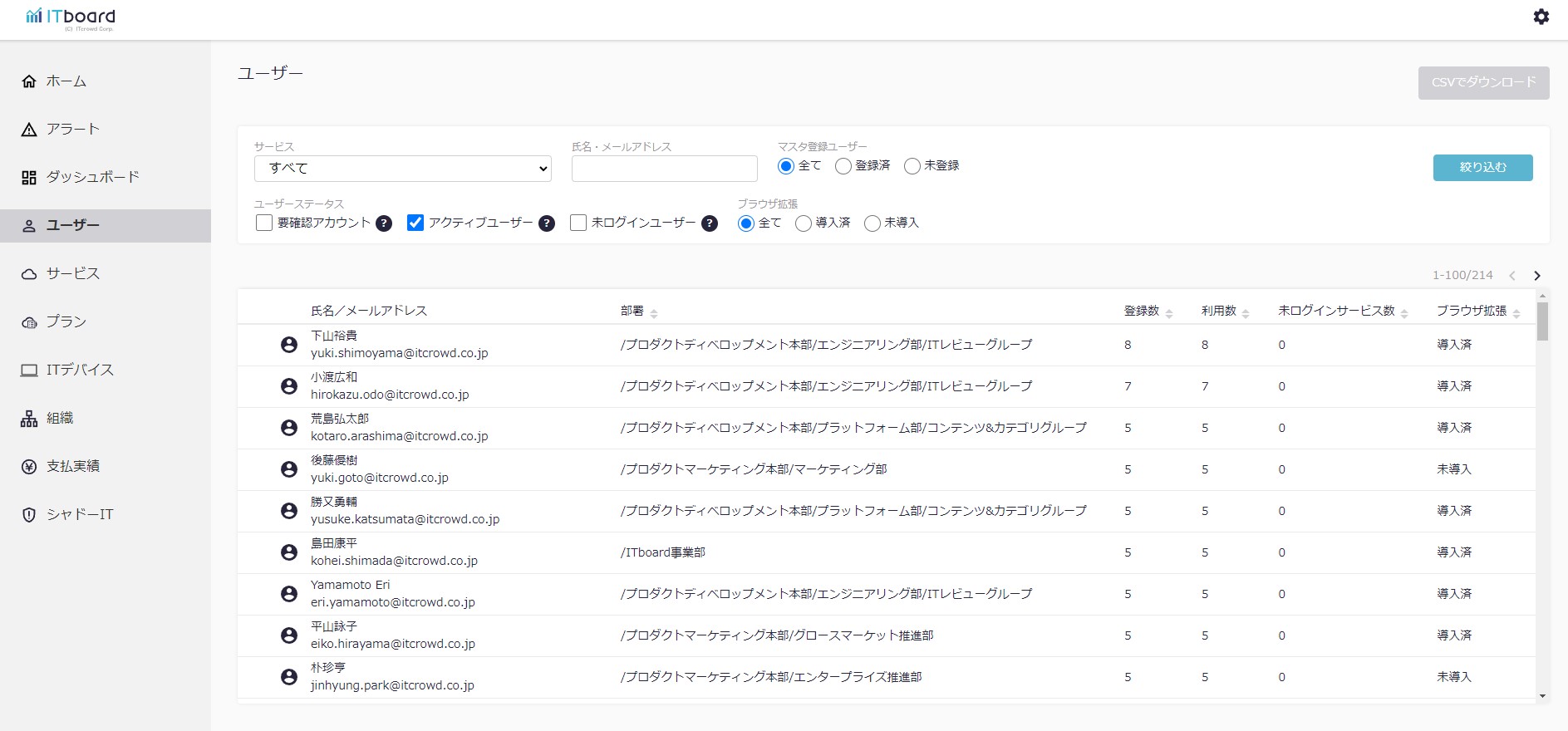Click avatar icon for 小渡広和
This screenshot has width=1568, height=731.
[x=289, y=386]
